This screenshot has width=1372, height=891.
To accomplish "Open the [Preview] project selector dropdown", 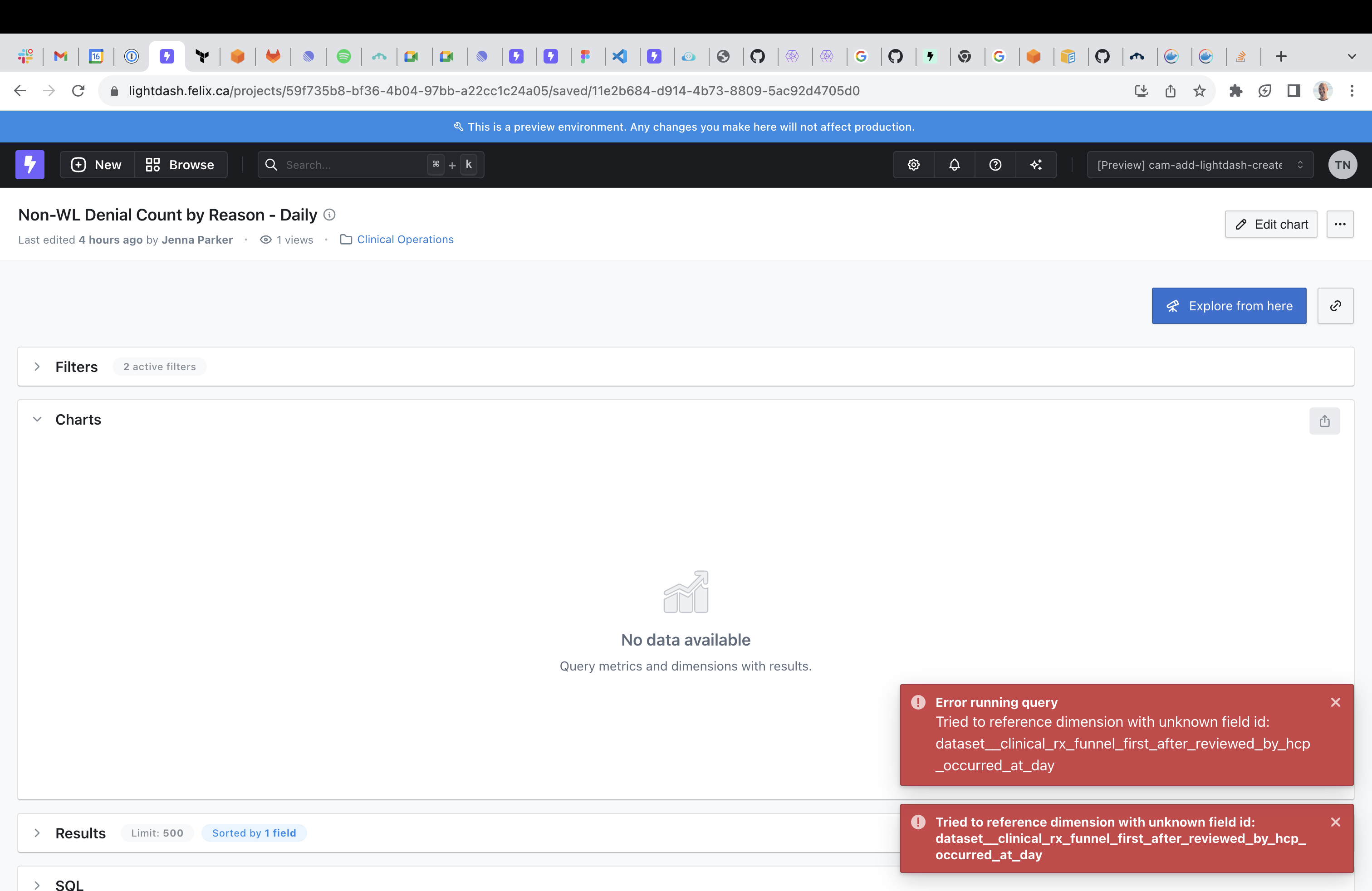I will [1199, 164].
